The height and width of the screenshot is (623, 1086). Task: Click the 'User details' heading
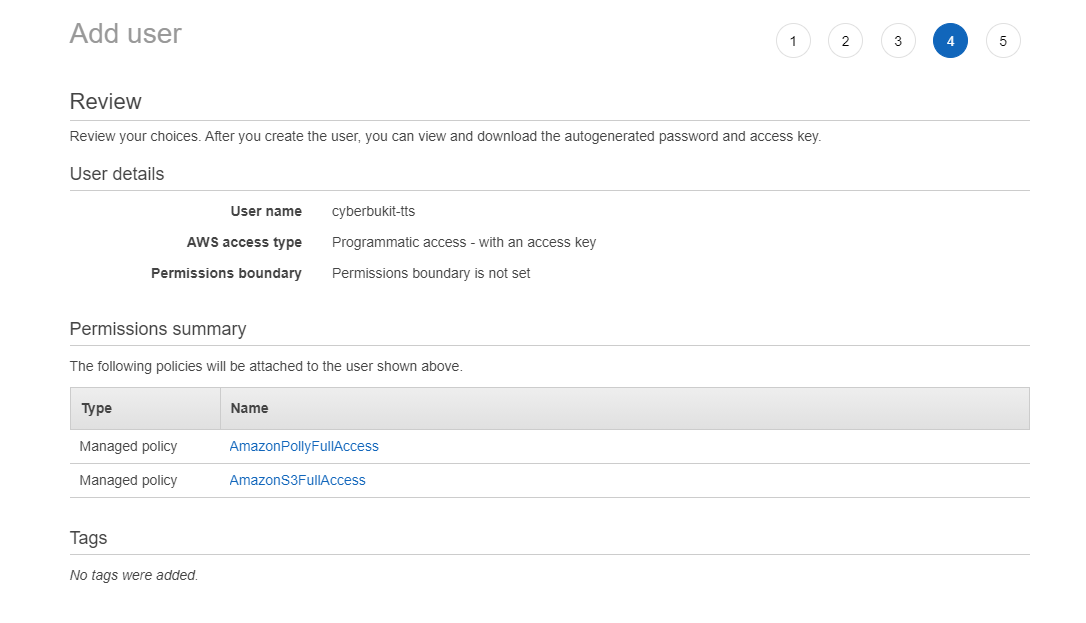(x=117, y=174)
